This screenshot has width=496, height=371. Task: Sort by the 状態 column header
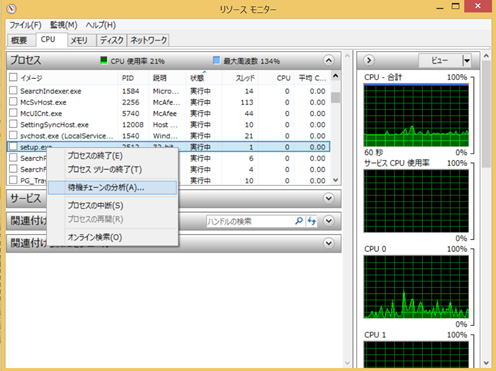(x=197, y=78)
